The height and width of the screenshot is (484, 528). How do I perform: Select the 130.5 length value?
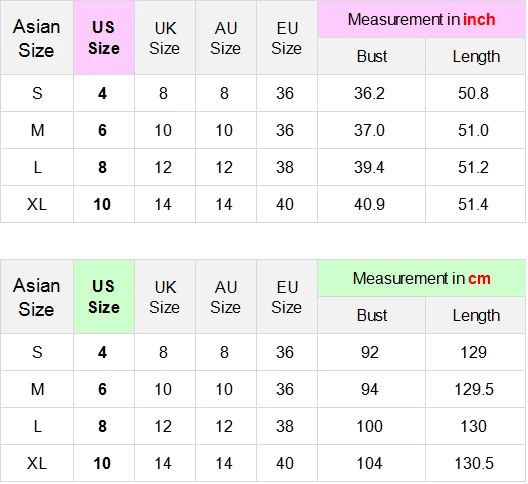pos(474,463)
